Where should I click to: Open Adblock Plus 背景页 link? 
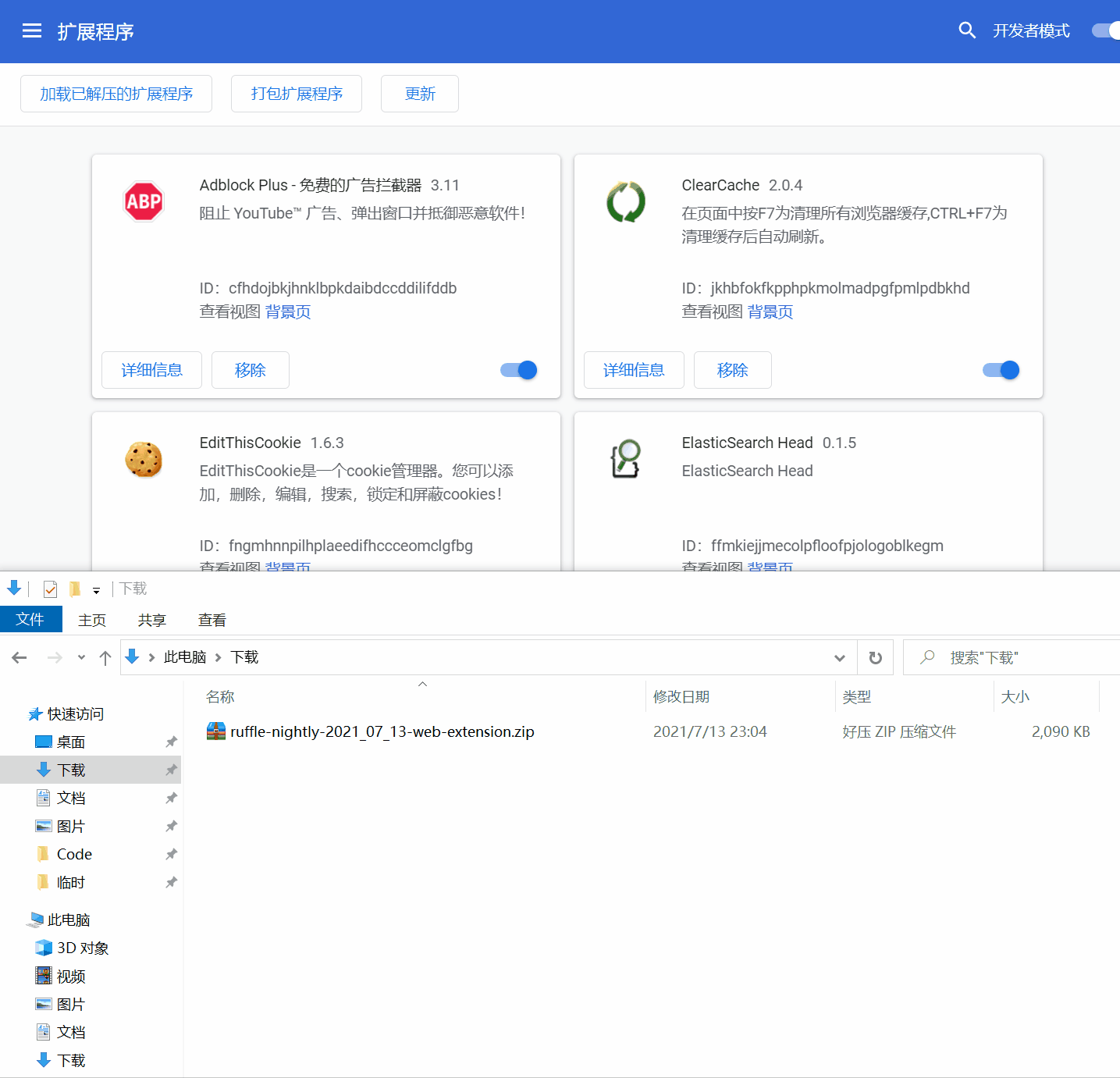(288, 311)
